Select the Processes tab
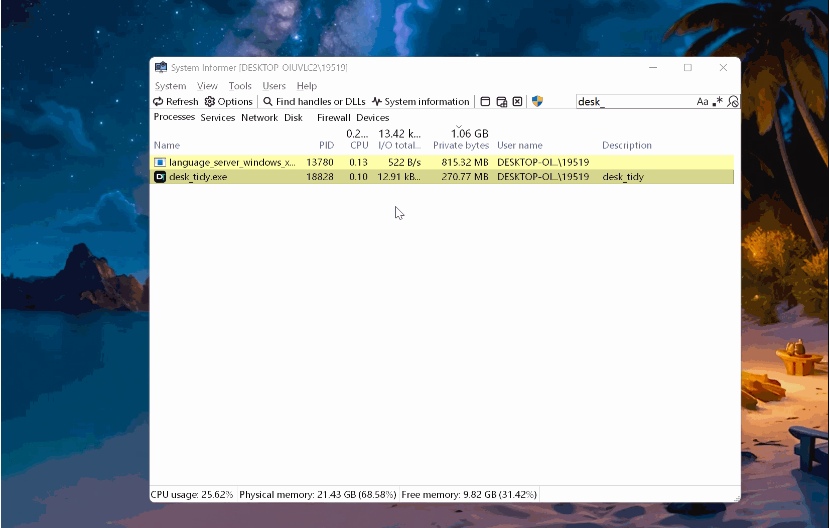Image resolution: width=829 pixels, height=528 pixels. pos(174,117)
